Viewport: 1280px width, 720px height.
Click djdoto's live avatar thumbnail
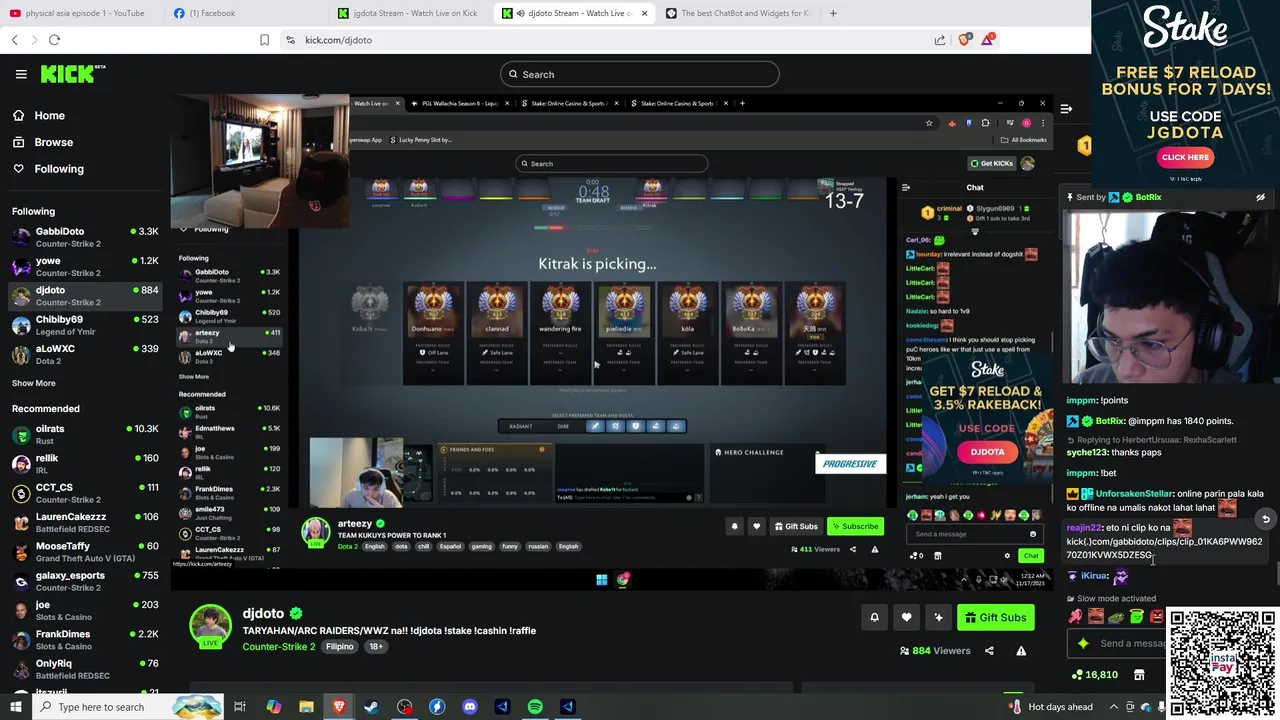[210, 626]
